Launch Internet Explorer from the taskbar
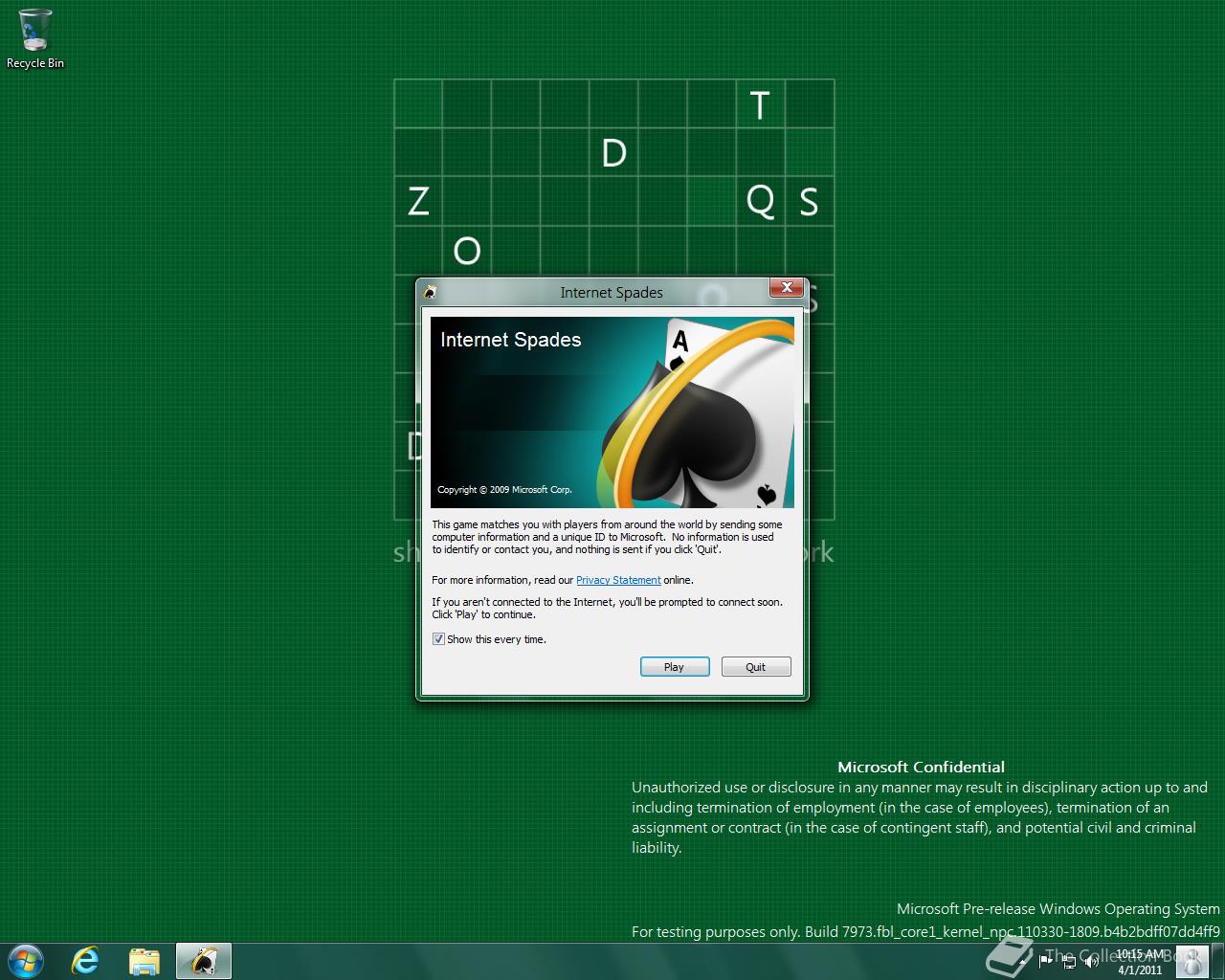 pyautogui.click(x=86, y=961)
